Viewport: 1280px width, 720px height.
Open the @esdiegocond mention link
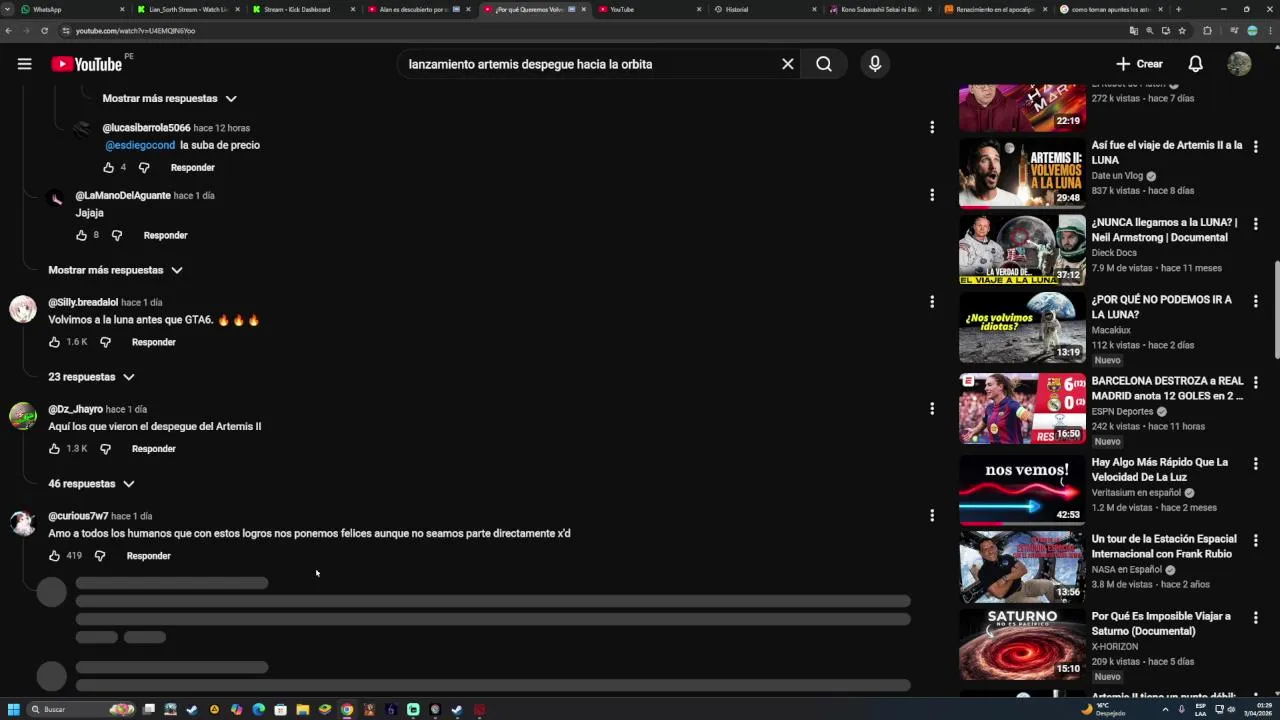(x=140, y=145)
